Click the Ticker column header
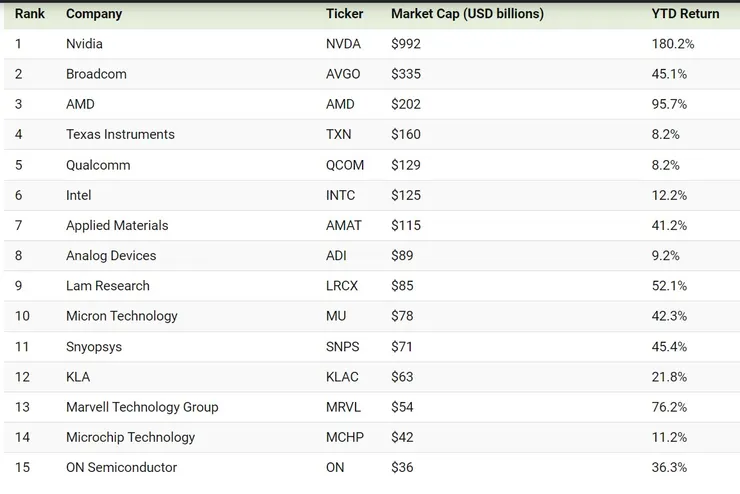740x494 pixels. pyautogui.click(x=345, y=14)
